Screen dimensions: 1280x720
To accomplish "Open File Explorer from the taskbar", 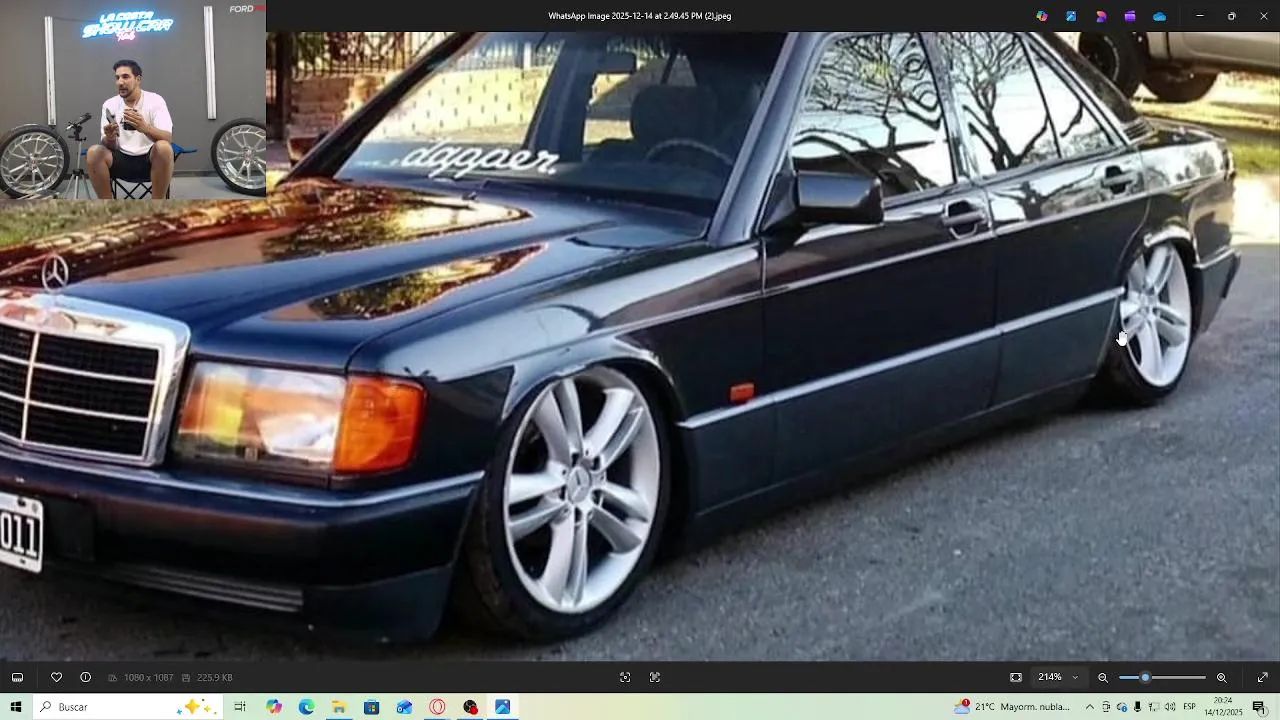I will [x=339, y=707].
